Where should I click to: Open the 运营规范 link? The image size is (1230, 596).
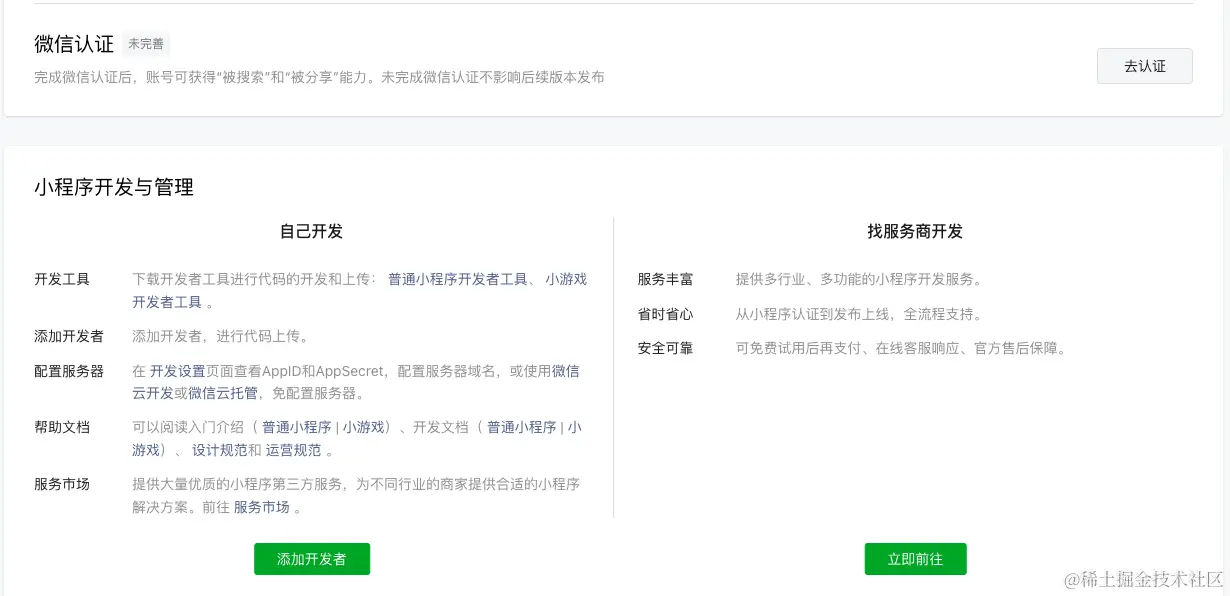point(294,450)
